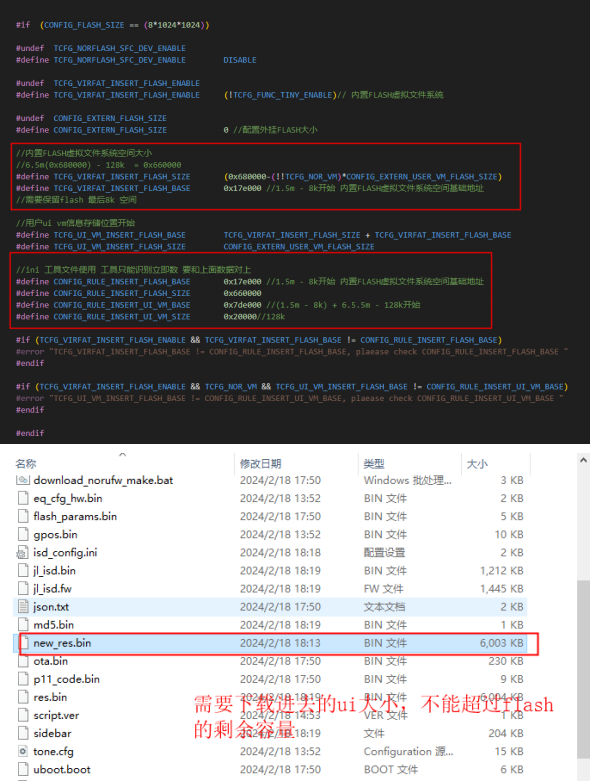This screenshot has height=781, width=590.
Task: Click the md5.bin file icon
Action: click(23, 625)
